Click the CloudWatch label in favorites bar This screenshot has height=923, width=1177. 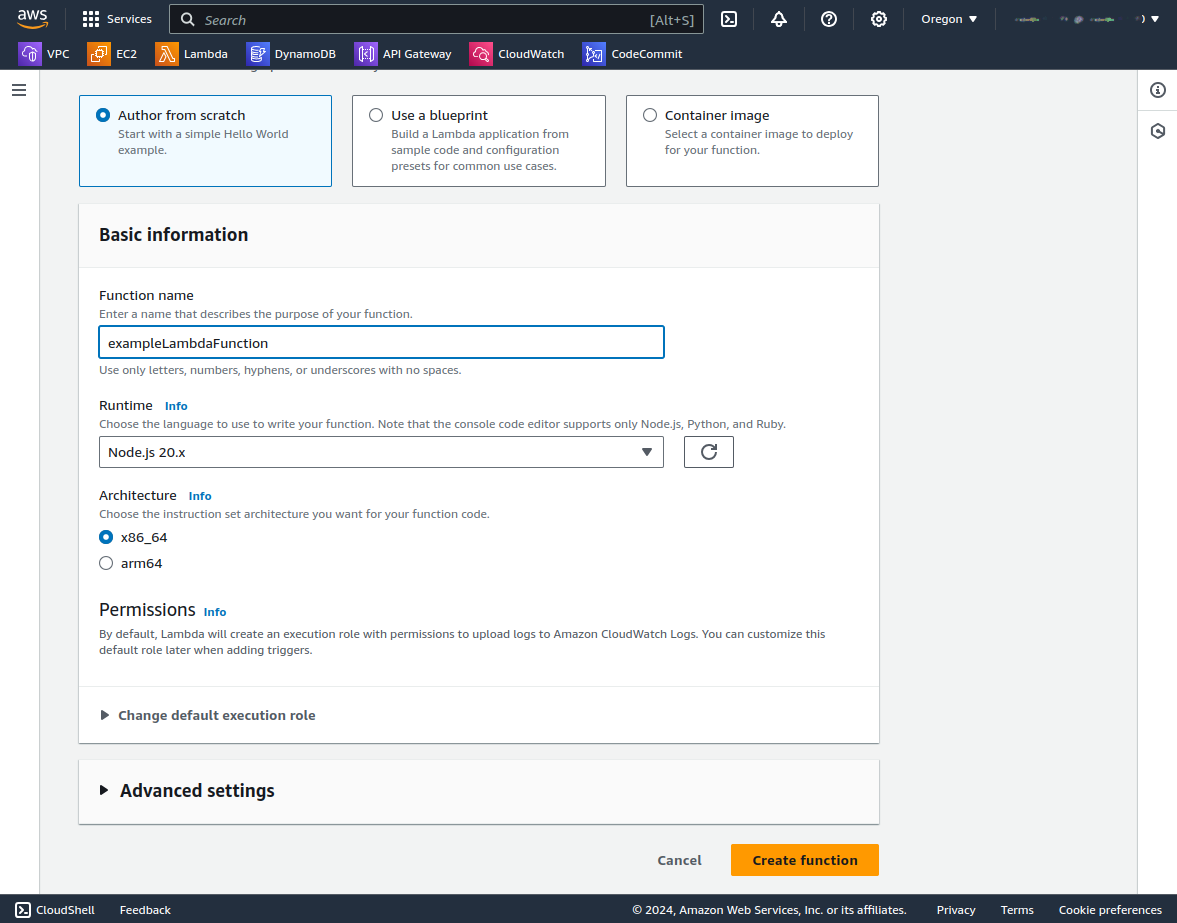coord(531,54)
